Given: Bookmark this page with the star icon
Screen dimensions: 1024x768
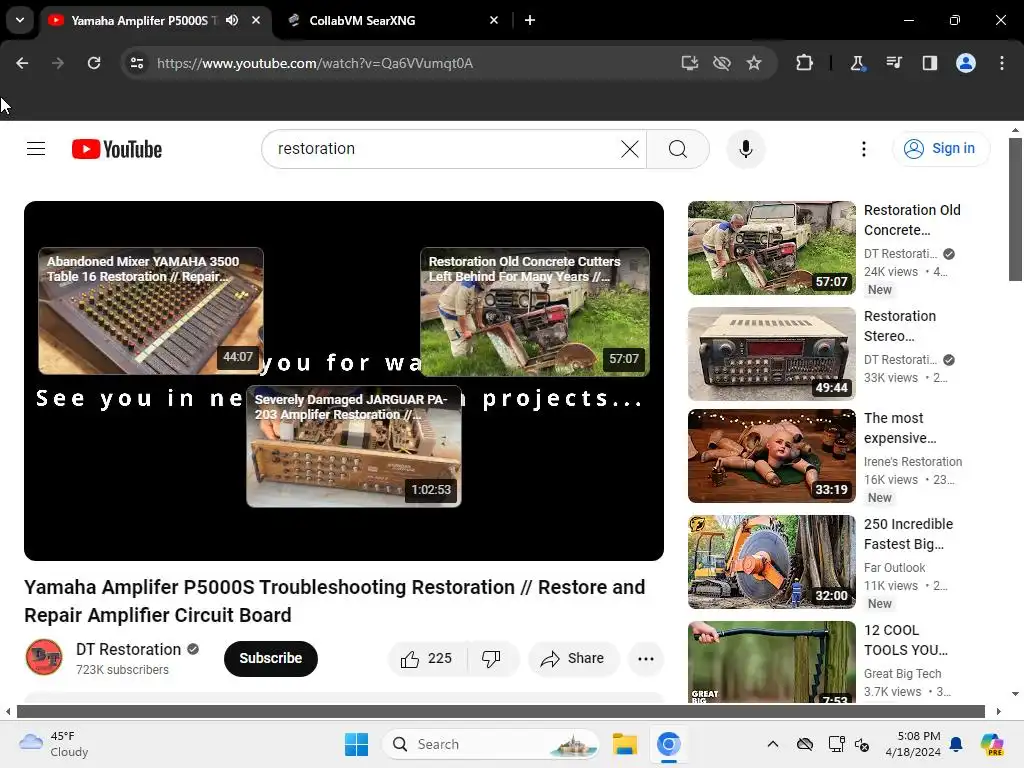Looking at the screenshot, I should click(x=754, y=63).
